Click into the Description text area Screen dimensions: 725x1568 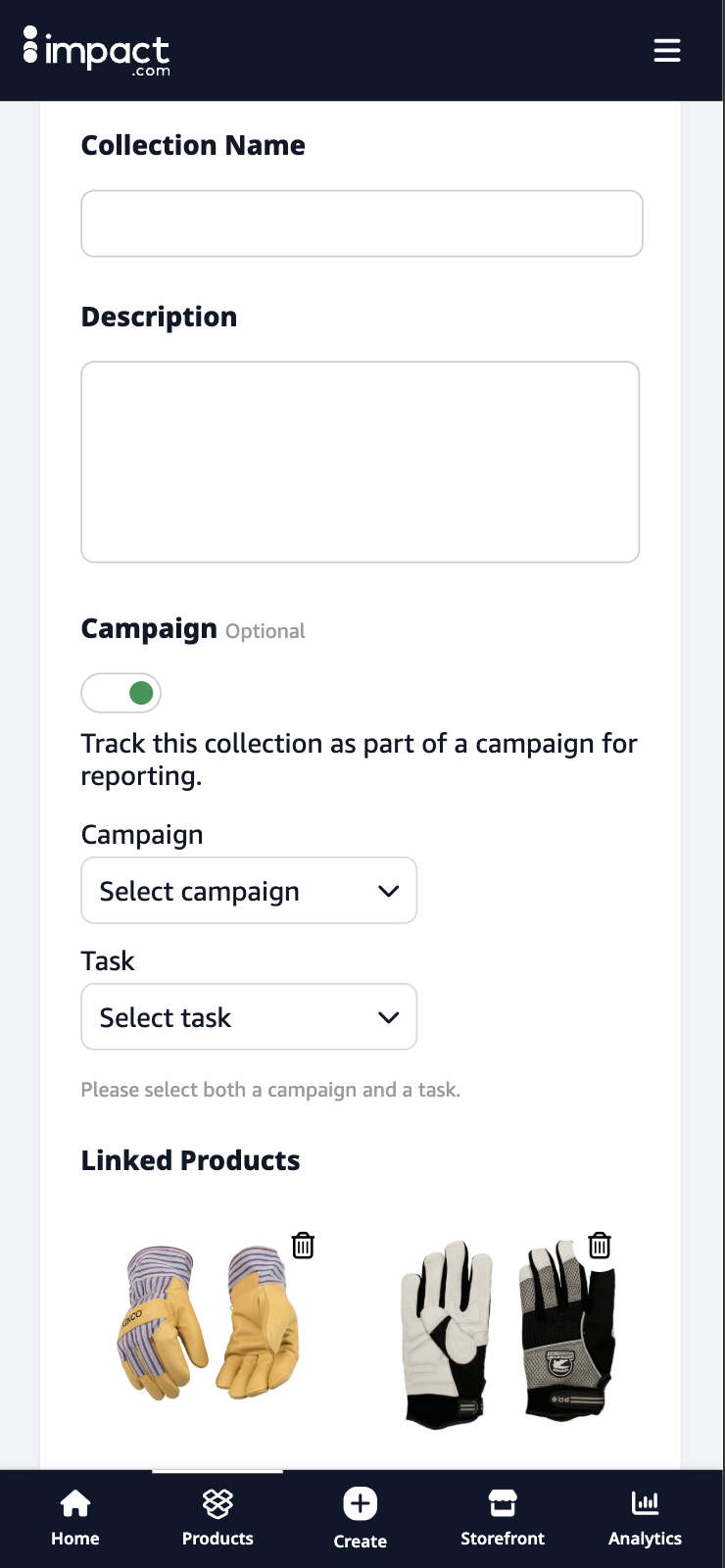coord(361,462)
